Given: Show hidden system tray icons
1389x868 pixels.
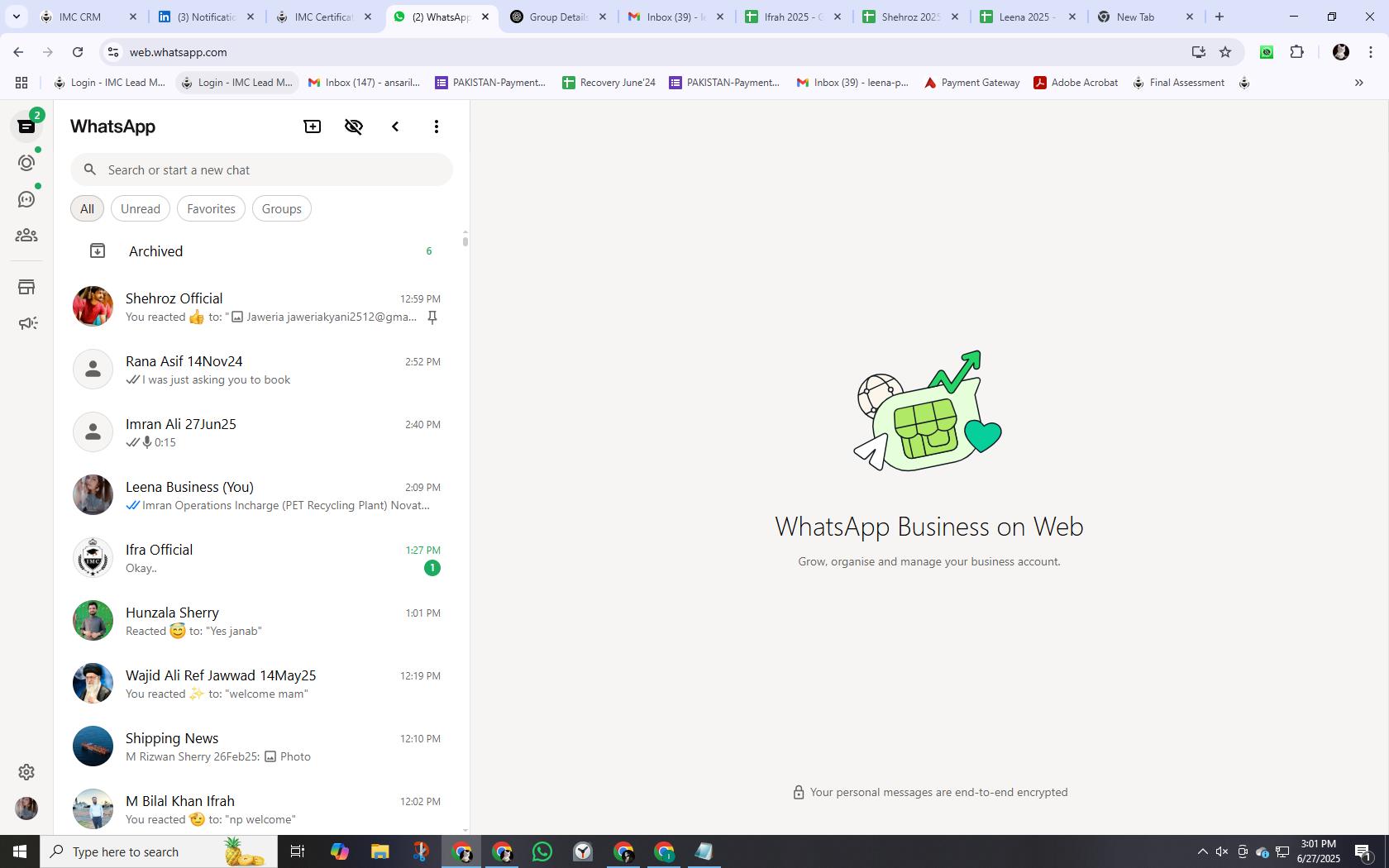Looking at the screenshot, I should pyautogui.click(x=1202, y=851).
